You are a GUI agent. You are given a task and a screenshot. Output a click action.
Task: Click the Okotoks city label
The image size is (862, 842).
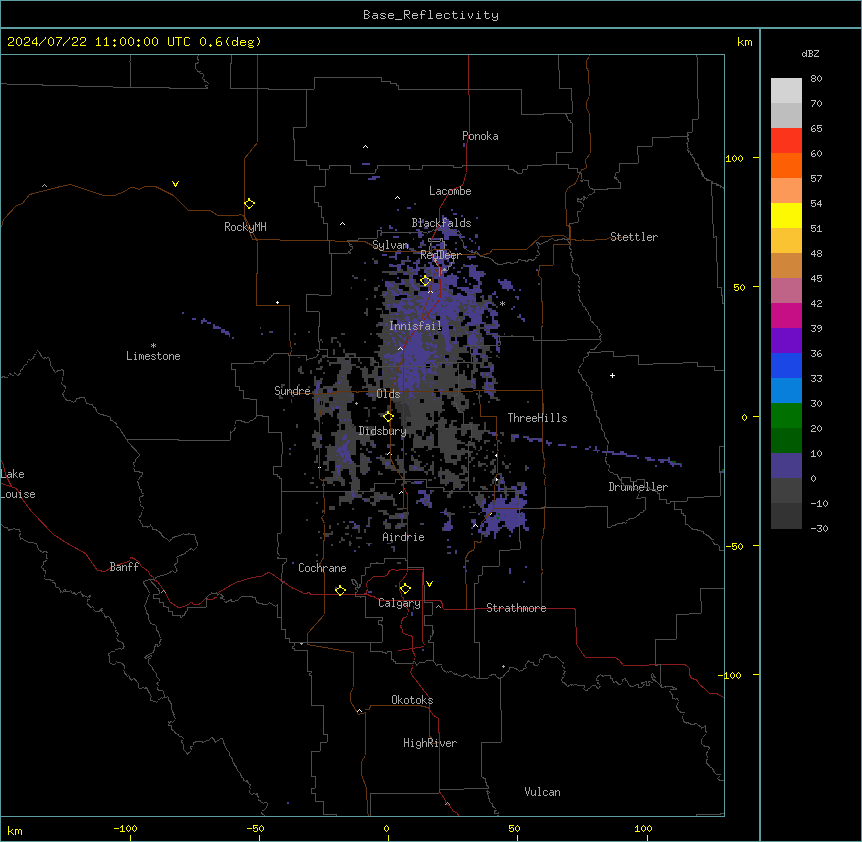[412, 700]
